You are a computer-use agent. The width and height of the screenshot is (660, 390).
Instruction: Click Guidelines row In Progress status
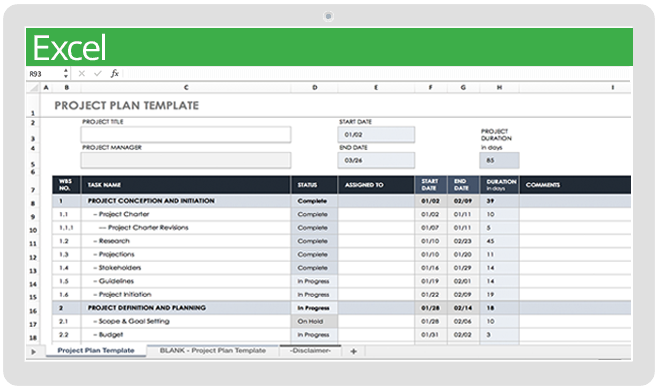tap(314, 281)
